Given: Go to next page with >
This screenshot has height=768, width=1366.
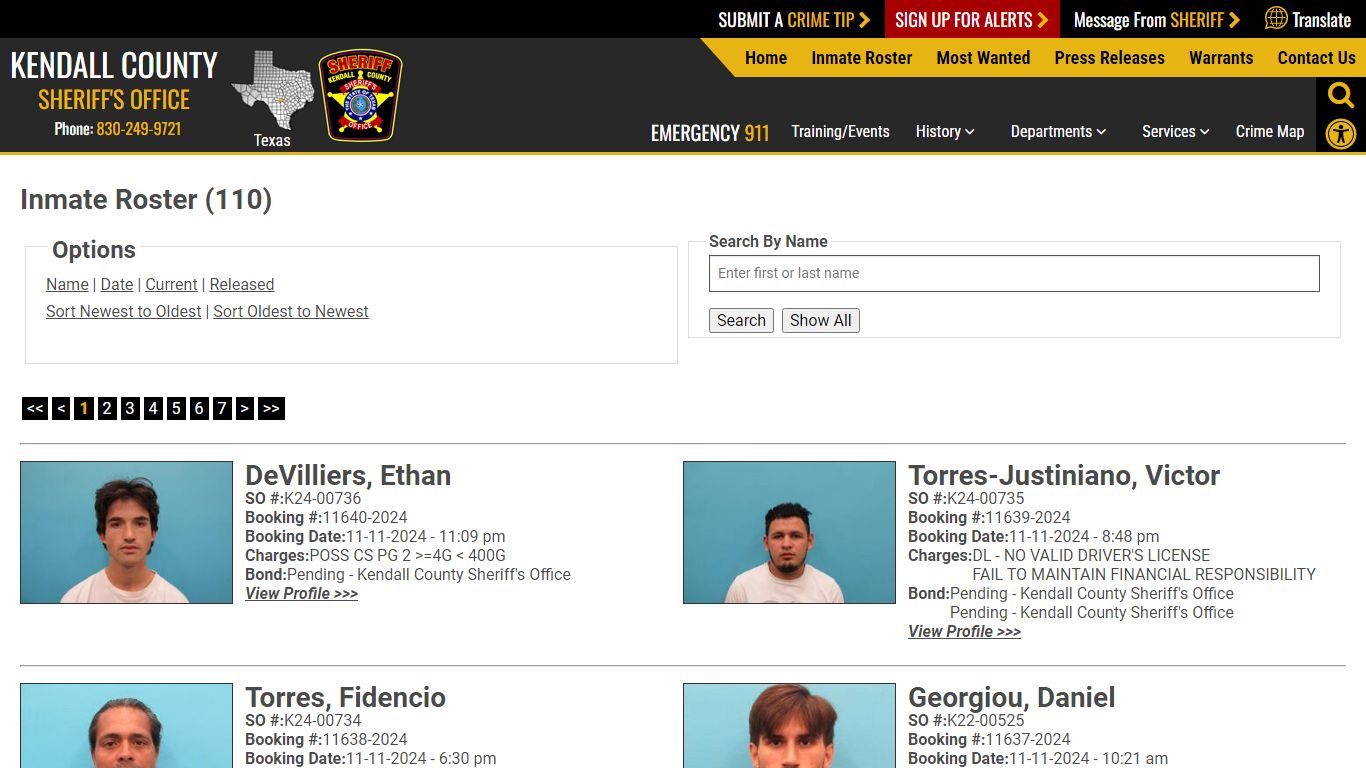Looking at the screenshot, I should pyautogui.click(x=245, y=408).
